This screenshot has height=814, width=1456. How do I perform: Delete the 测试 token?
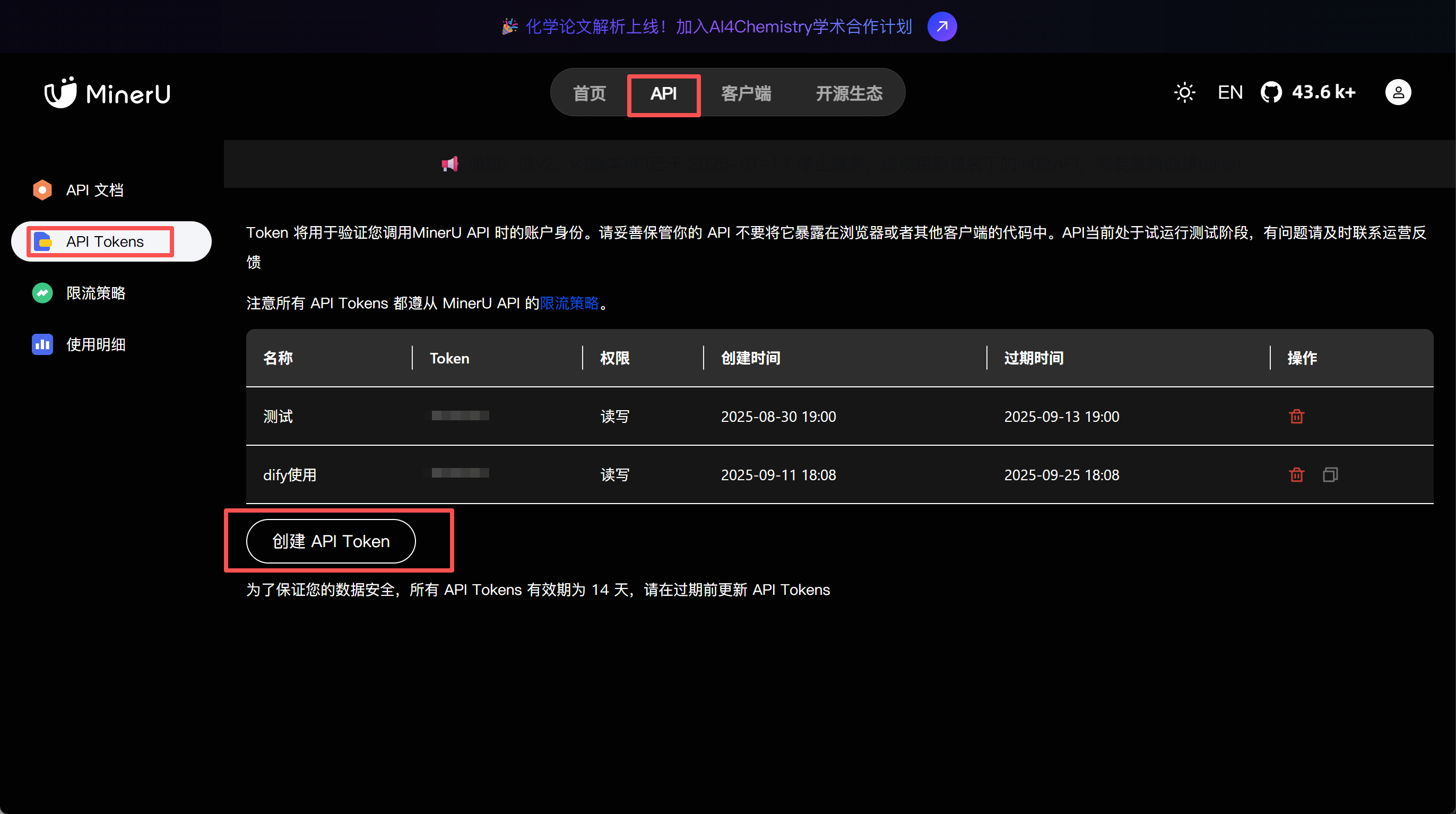click(1296, 416)
